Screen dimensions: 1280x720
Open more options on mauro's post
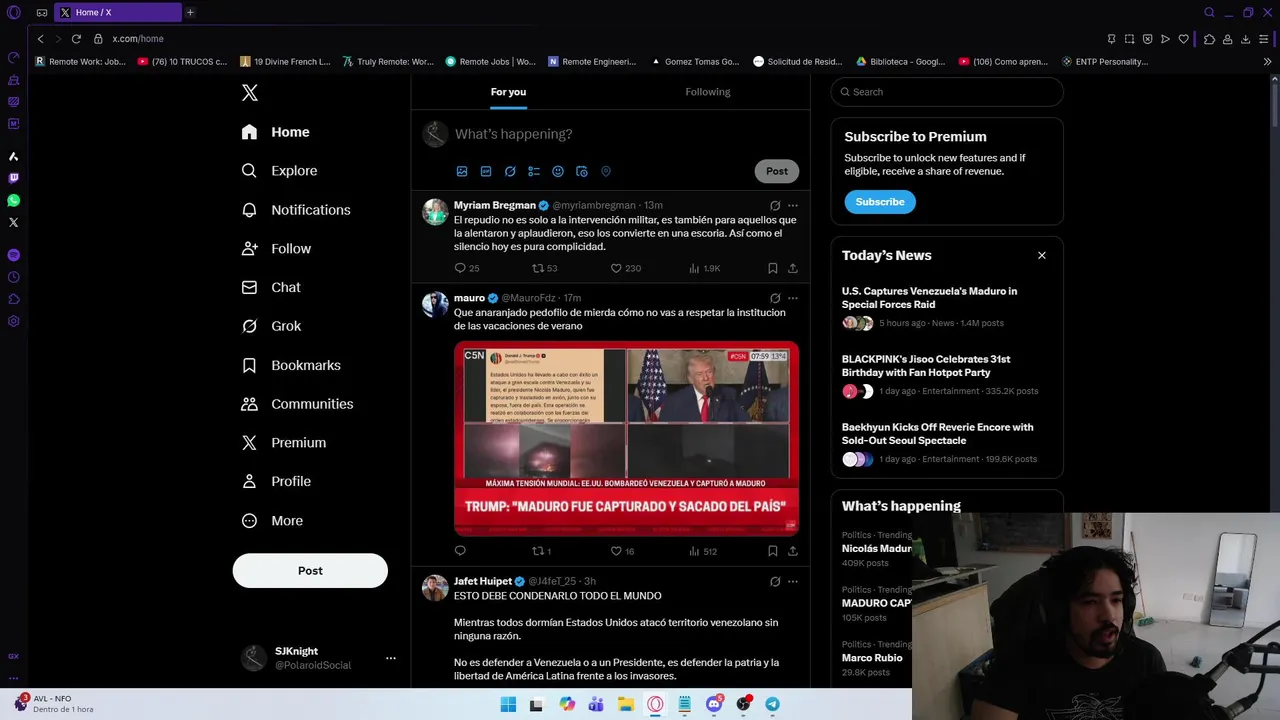coord(793,298)
